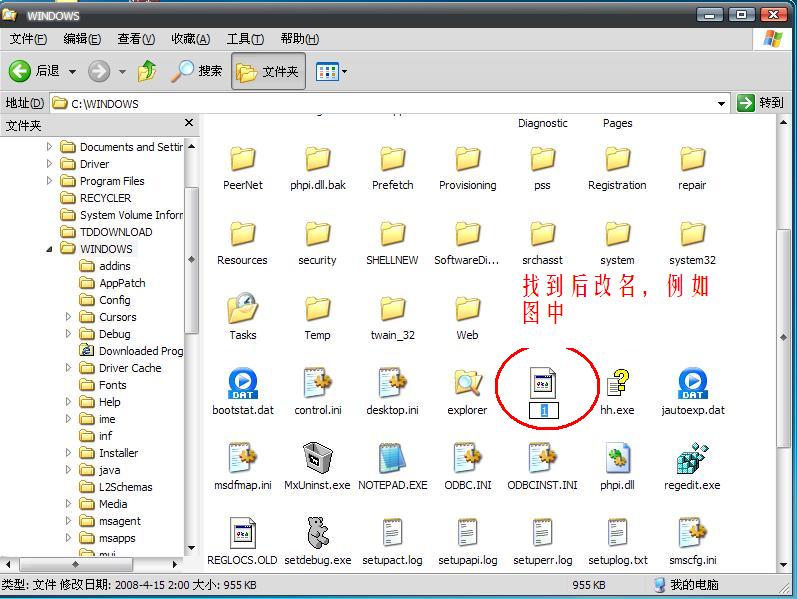
Task: Select NOTEPAD.EXE icon
Action: click(x=392, y=458)
